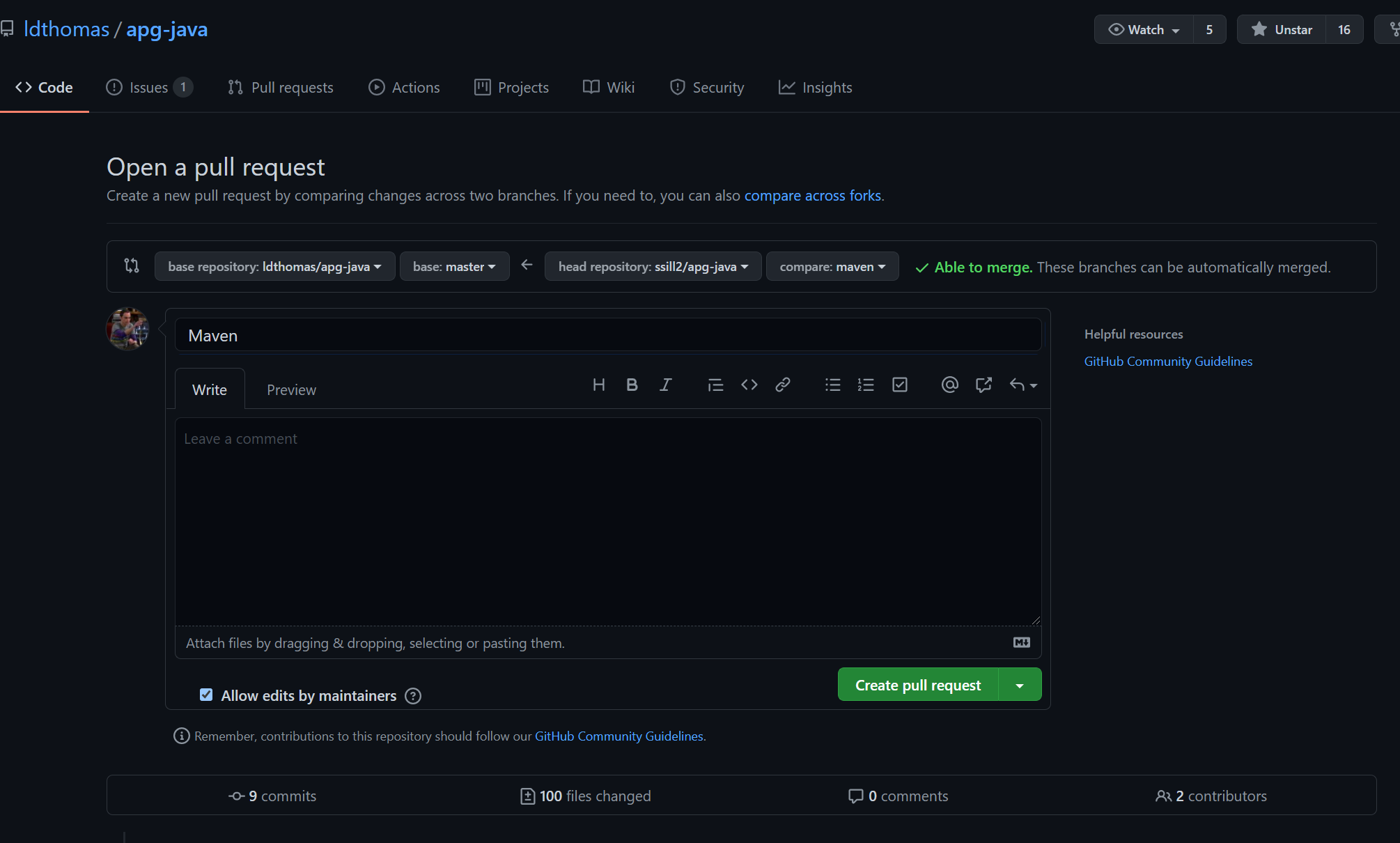Click the Leave a comment text area

tap(608, 522)
